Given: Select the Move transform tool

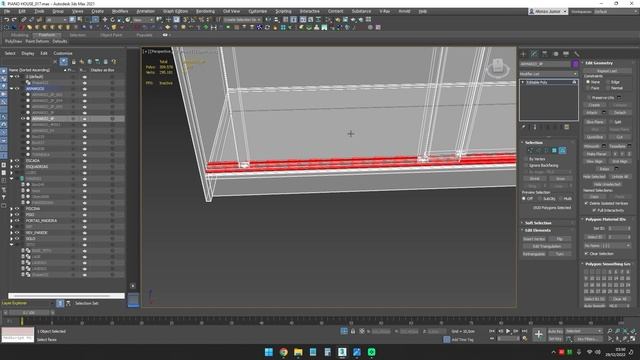Looking at the screenshot, I should pyautogui.click(x=105, y=20).
